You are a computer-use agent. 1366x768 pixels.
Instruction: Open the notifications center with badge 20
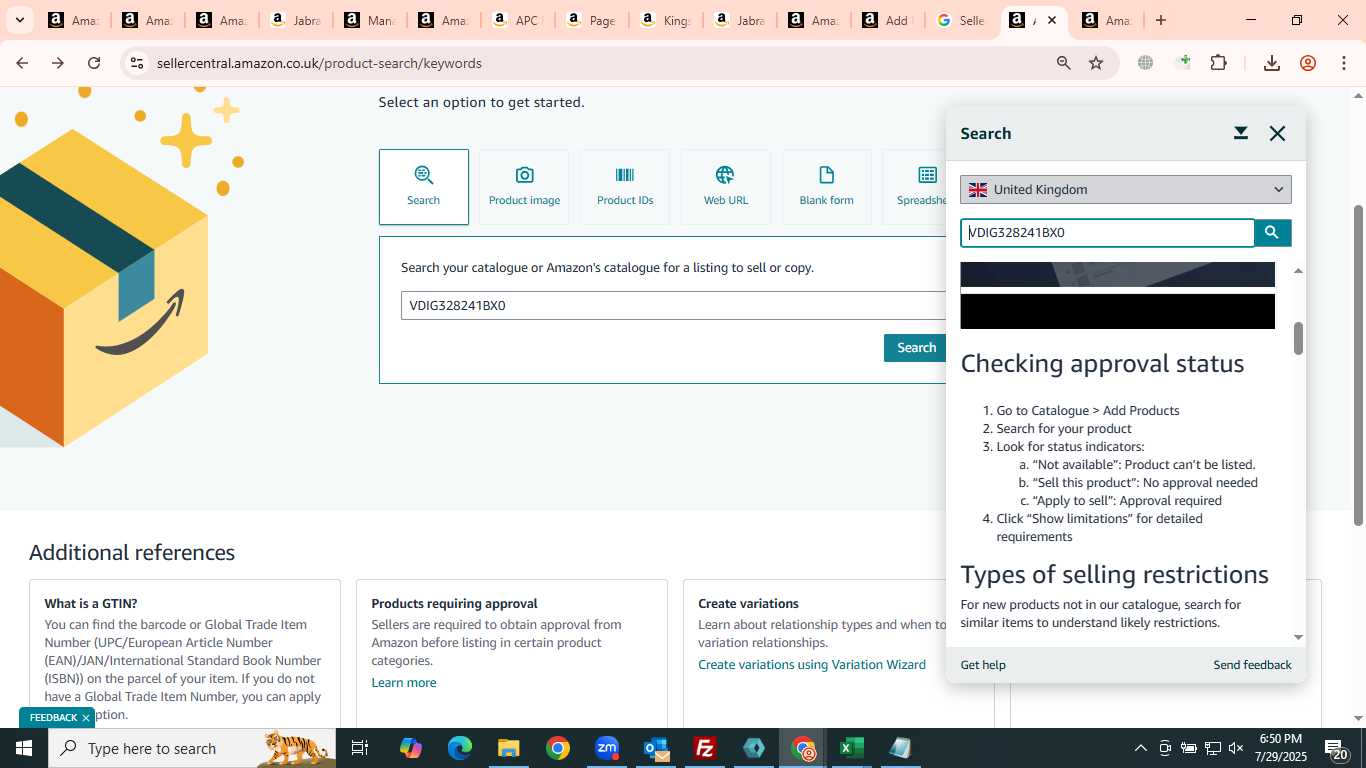[1337, 748]
